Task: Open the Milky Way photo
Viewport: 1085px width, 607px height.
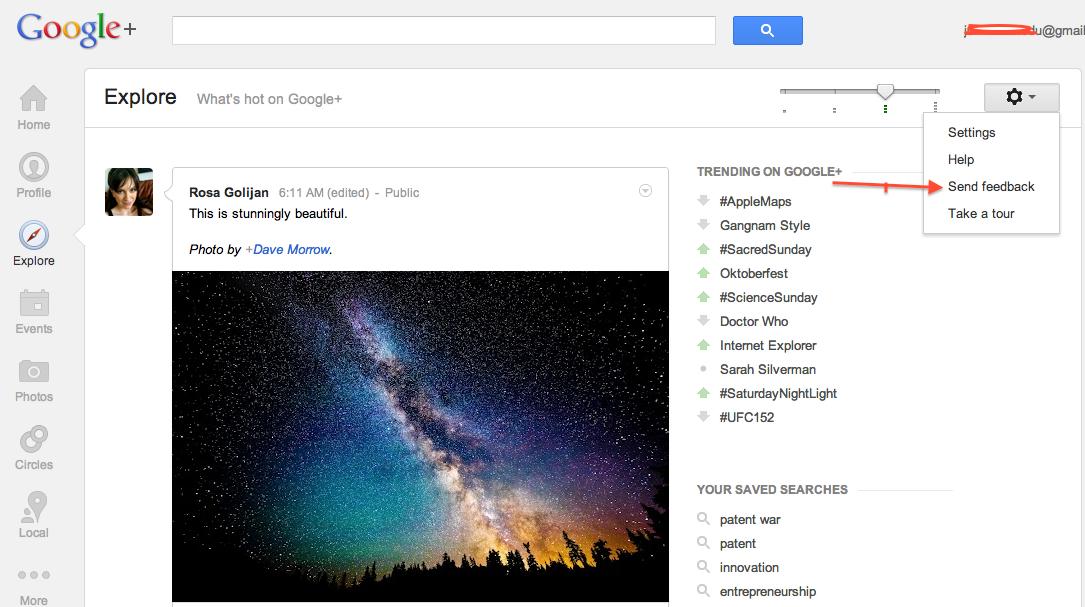Action: click(x=420, y=436)
